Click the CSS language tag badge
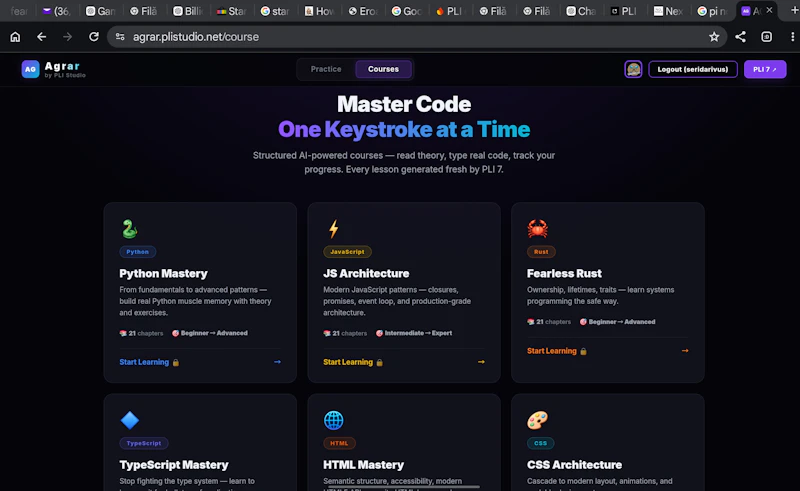The width and height of the screenshot is (800, 491). pyautogui.click(x=540, y=443)
